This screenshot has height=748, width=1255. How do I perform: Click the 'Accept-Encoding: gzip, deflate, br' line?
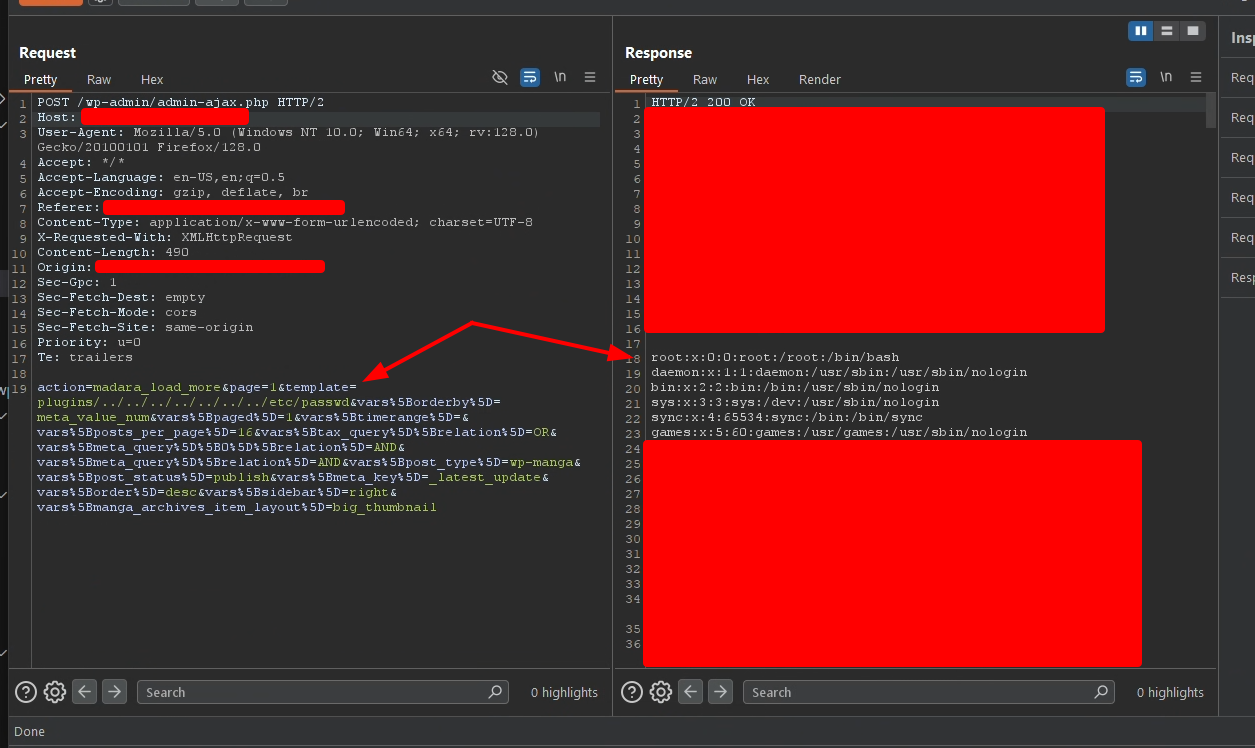click(173, 192)
